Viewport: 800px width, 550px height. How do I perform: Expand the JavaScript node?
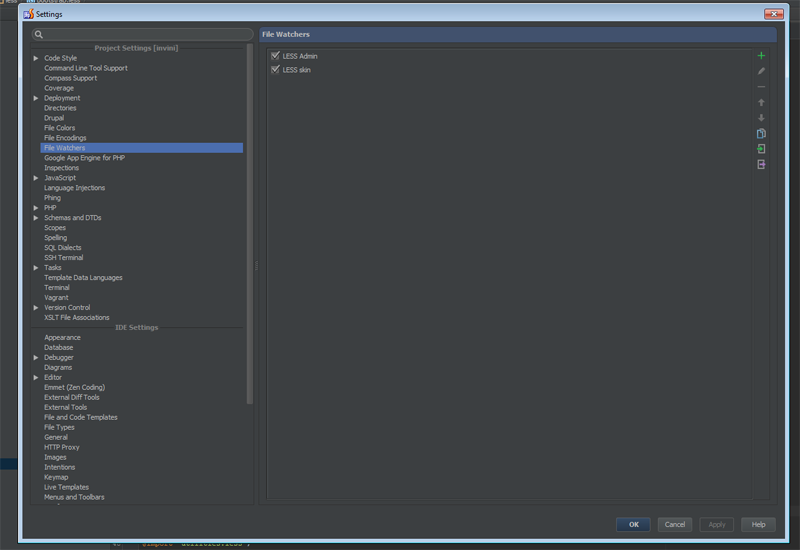pos(36,178)
